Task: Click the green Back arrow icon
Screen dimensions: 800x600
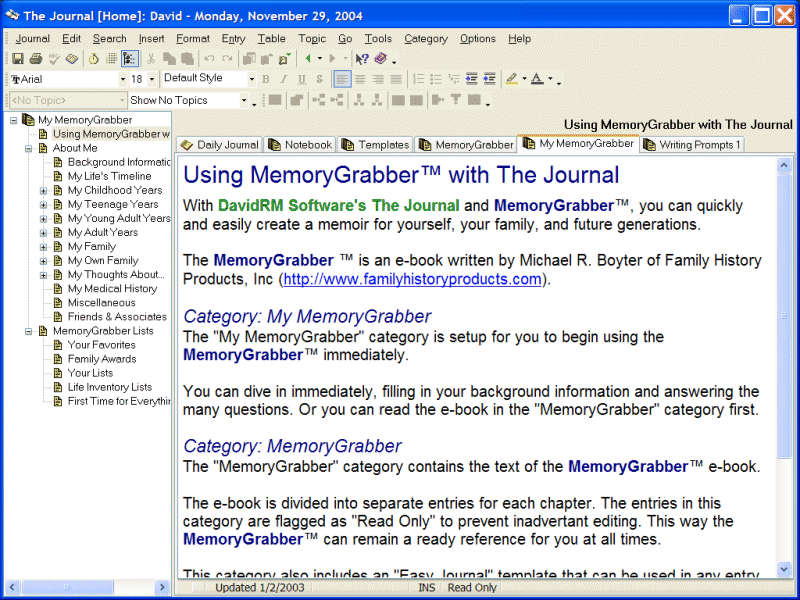Action: click(308, 59)
